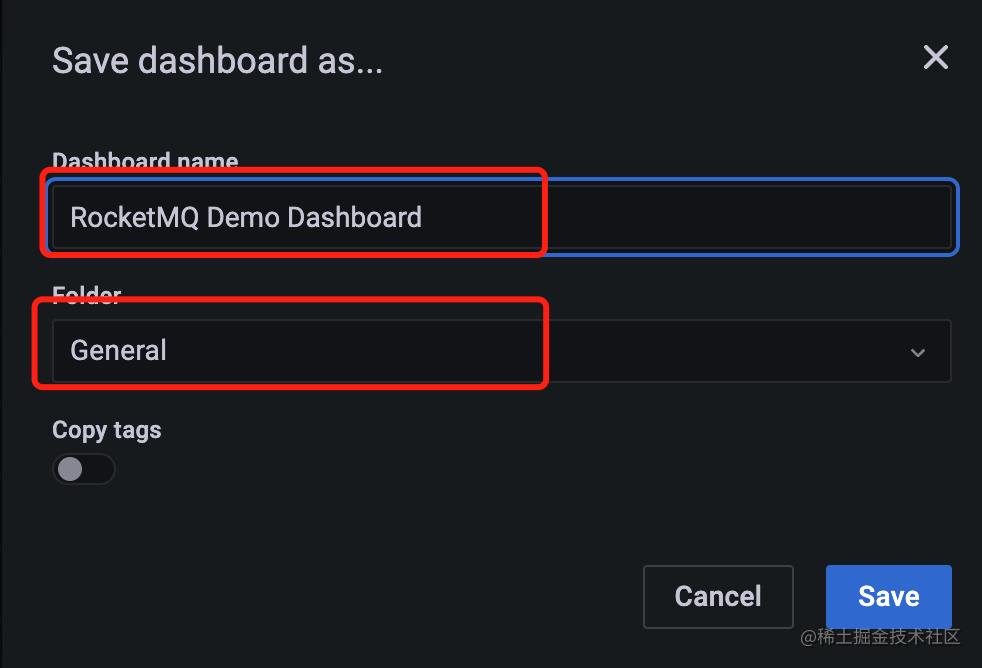Click the Folder label
The width and height of the screenshot is (982, 668).
pyautogui.click(x=86, y=294)
